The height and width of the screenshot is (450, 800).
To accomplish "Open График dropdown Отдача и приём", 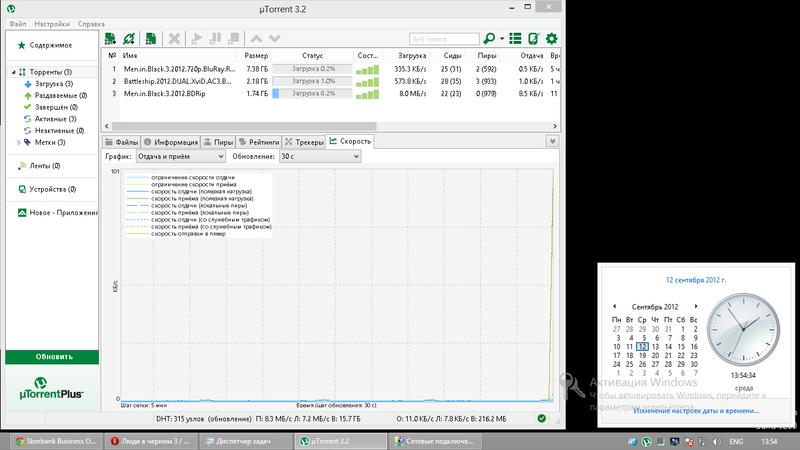I will (180, 157).
